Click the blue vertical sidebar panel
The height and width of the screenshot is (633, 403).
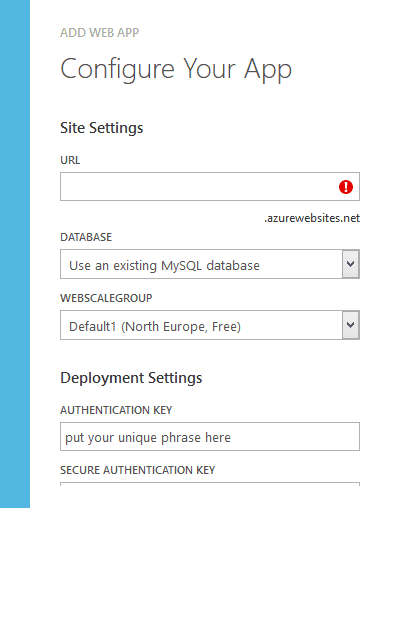coord(15,254)
